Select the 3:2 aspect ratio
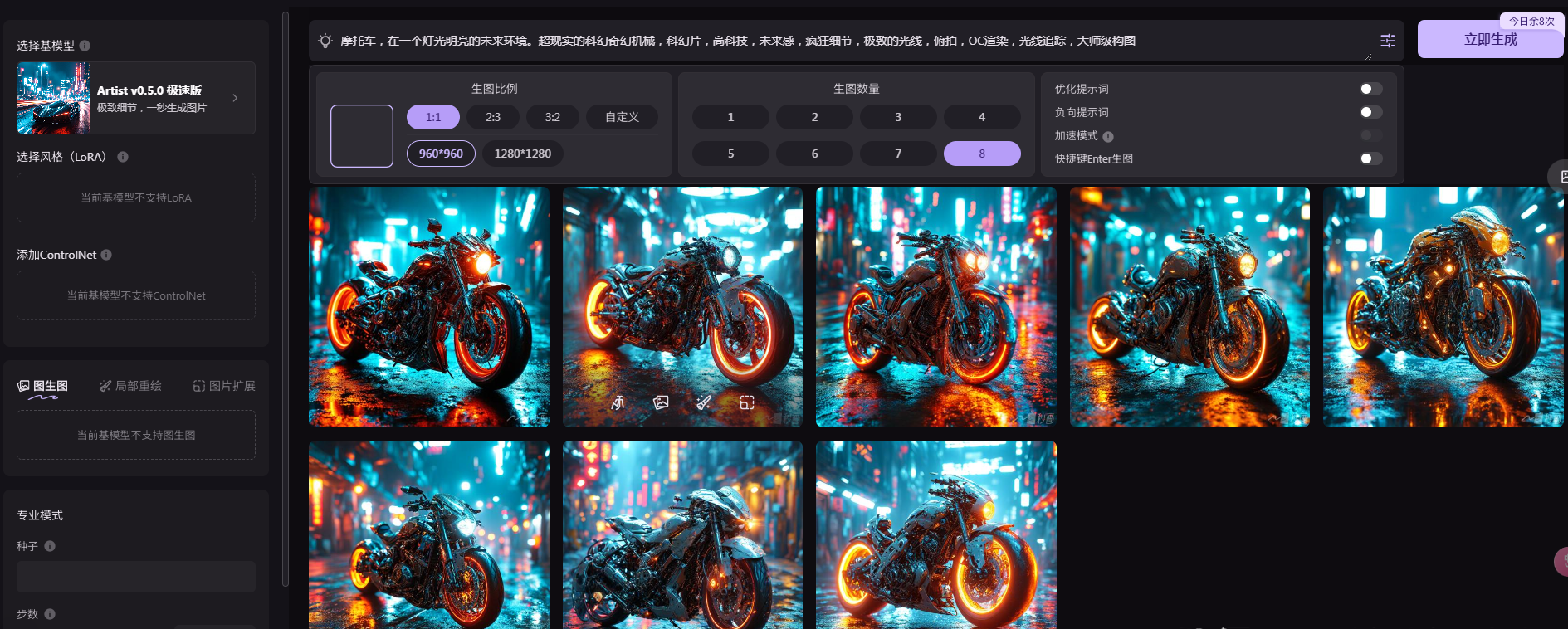Viewport: 1568px width, 629px height. 553,117
